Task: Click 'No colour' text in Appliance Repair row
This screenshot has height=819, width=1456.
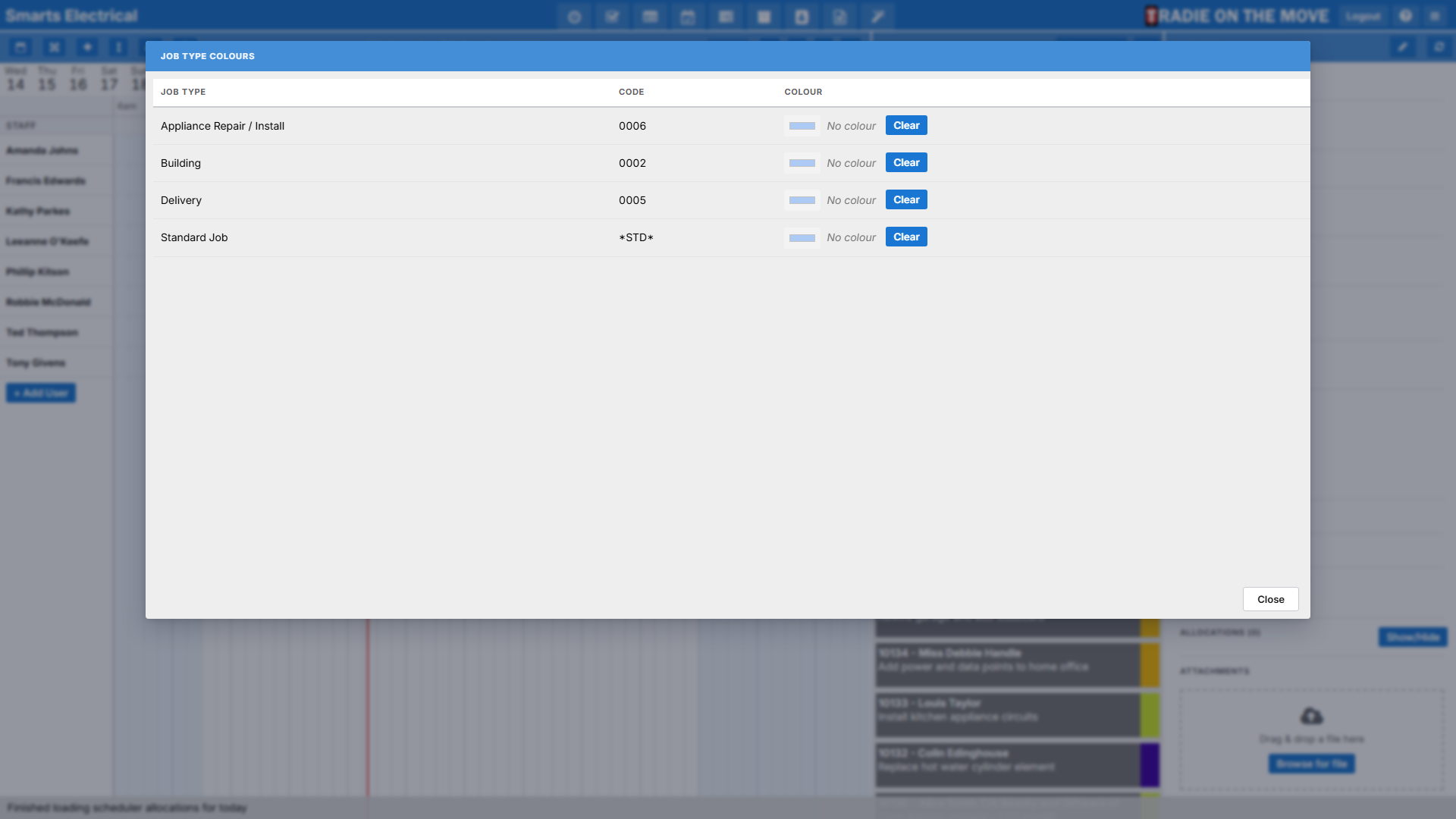Action: click(x=851, y=126)
